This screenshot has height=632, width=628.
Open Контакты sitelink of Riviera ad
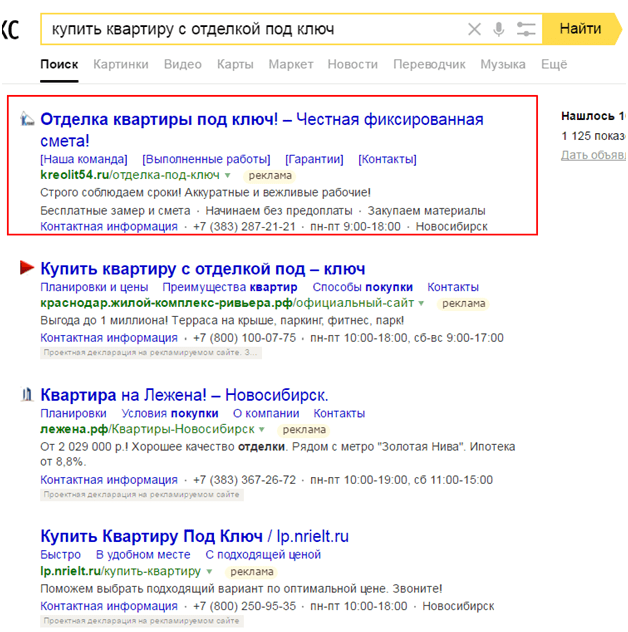[x=453, y=287]
